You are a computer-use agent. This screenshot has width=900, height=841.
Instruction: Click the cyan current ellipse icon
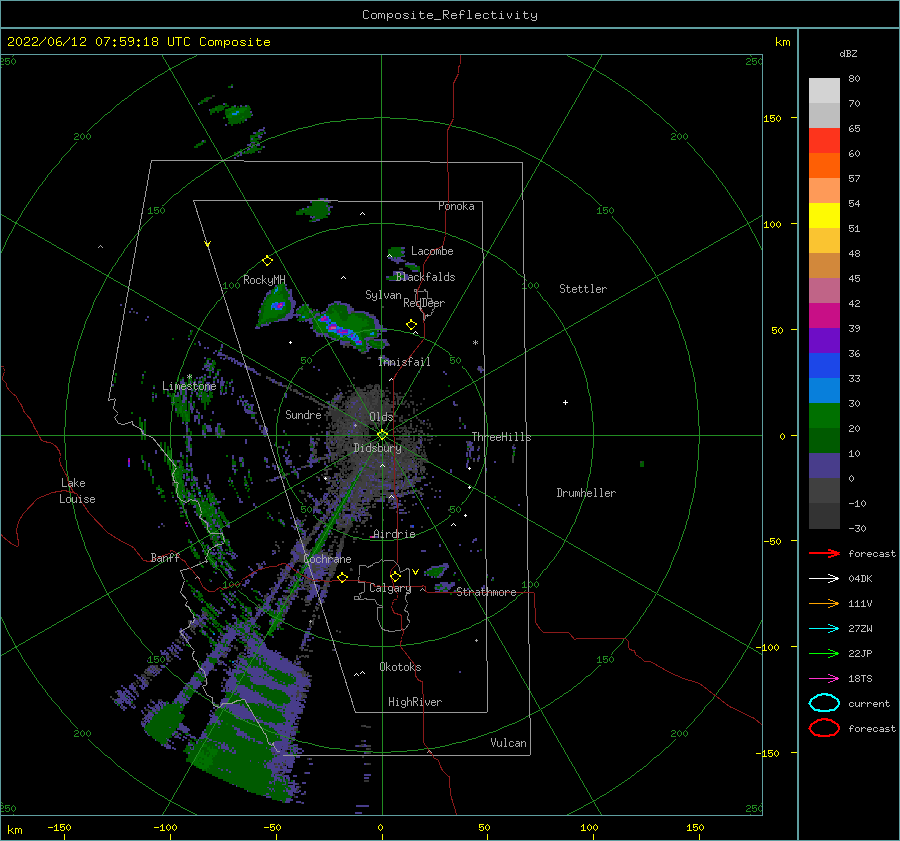coord(824,703)
